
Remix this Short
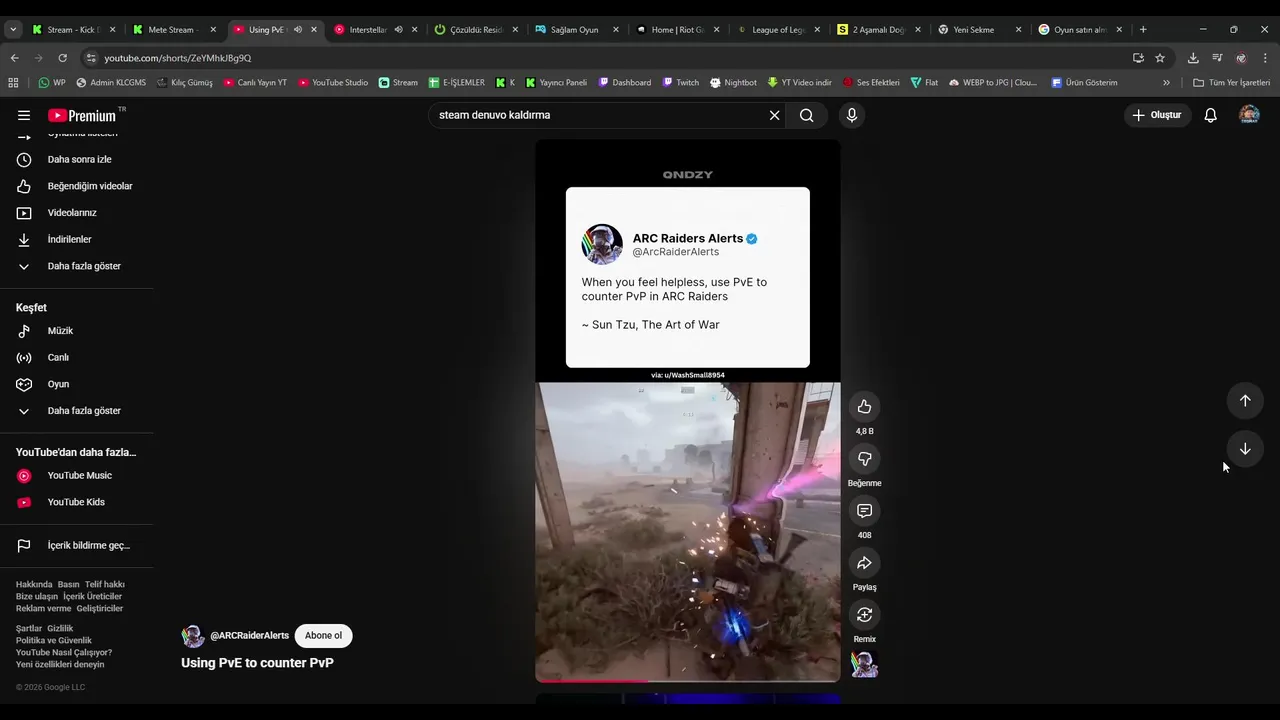pos(864,614)
